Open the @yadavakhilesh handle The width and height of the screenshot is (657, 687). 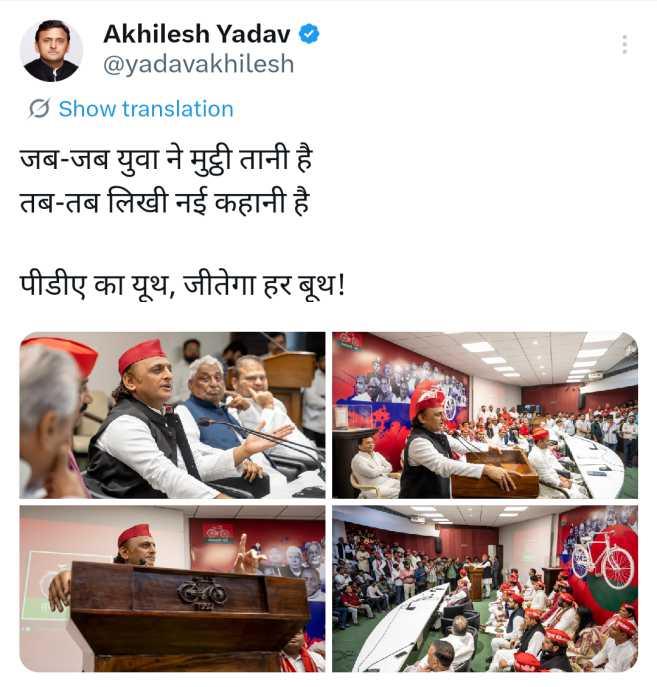pos(198,64)
